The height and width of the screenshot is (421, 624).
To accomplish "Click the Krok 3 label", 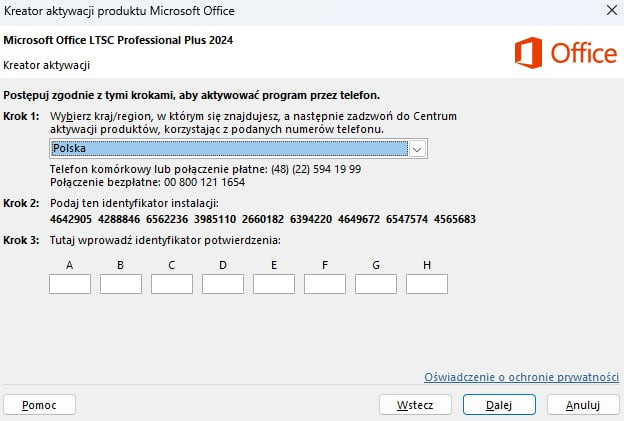I will (x=21, y=240).
